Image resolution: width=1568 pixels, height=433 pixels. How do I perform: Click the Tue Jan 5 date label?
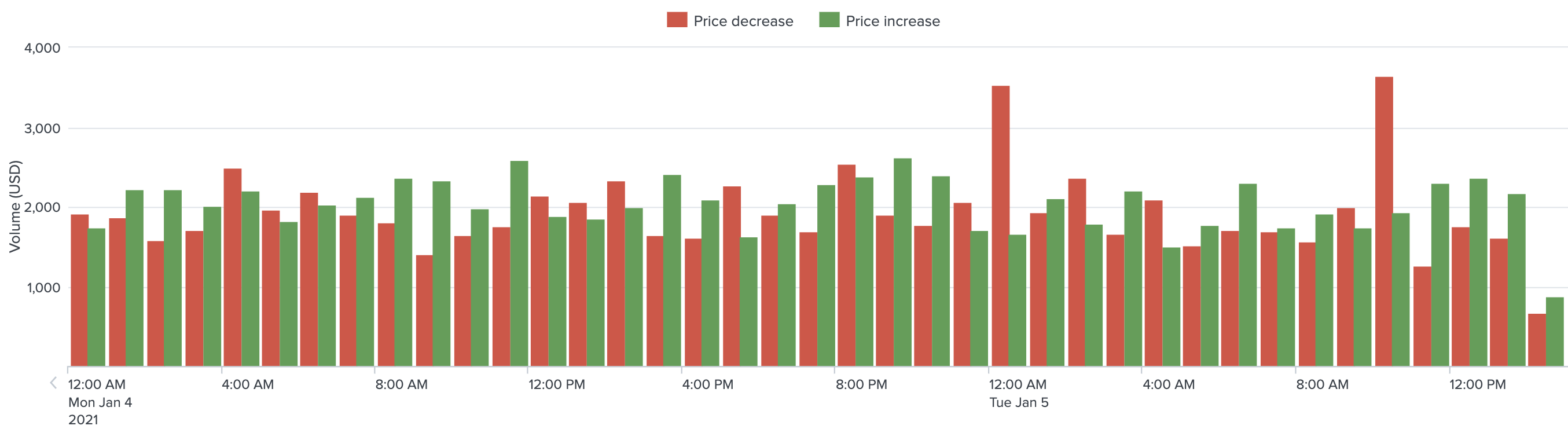[x=1019, y=402]
